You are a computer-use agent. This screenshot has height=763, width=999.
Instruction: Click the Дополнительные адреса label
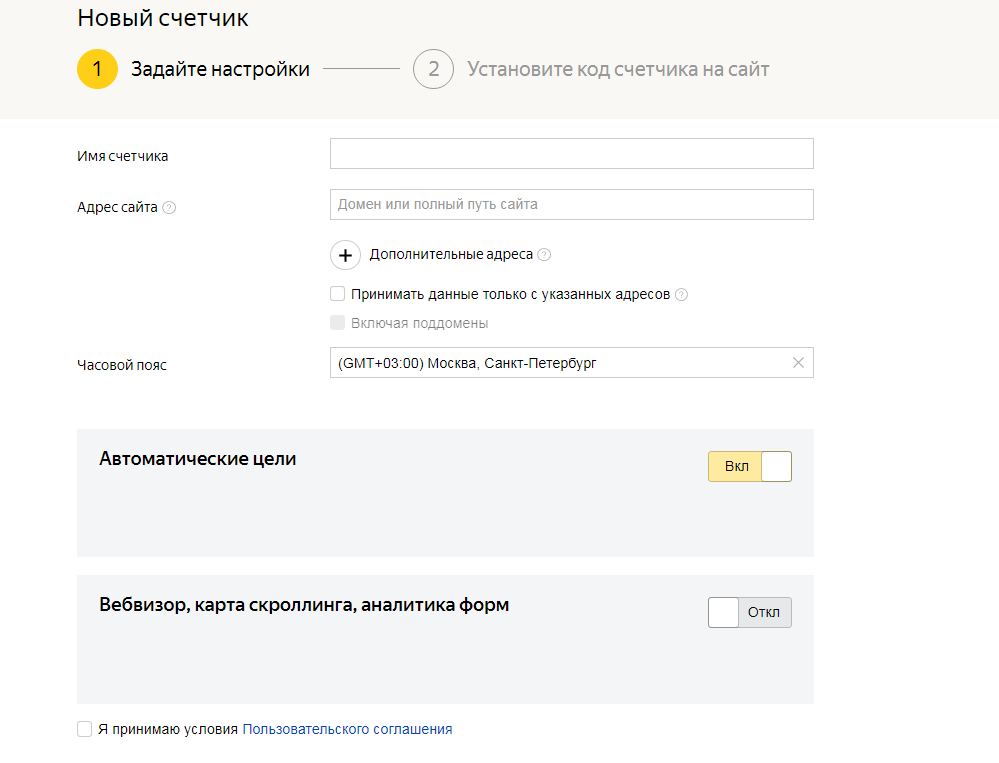451,254
